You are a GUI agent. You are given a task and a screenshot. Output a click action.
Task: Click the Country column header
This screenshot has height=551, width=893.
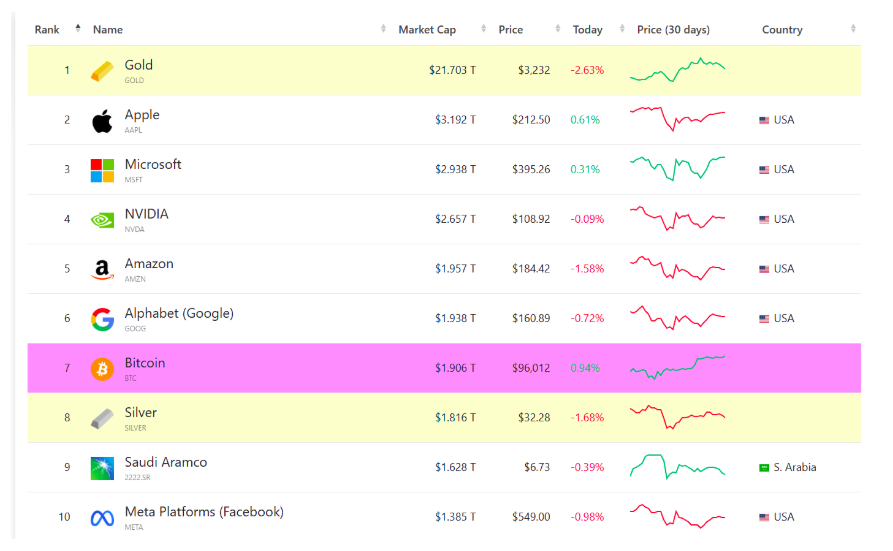pos(782,30)
